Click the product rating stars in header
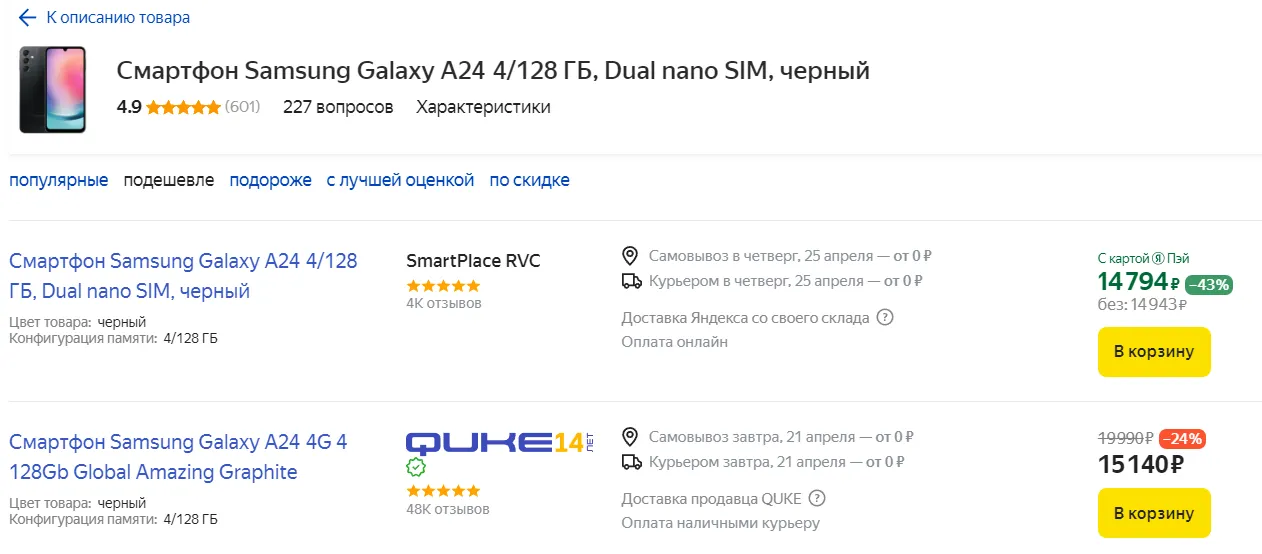 [183, 107]
